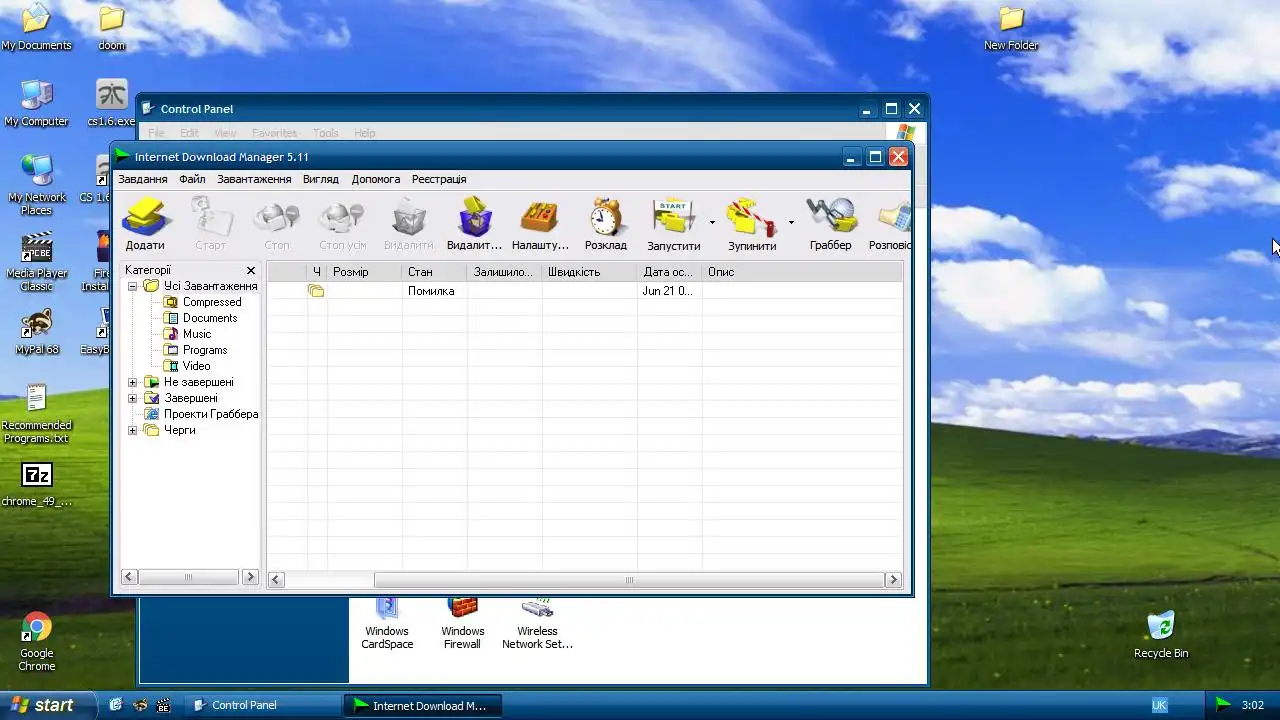Expand the Черги tree node

(132, 430)
